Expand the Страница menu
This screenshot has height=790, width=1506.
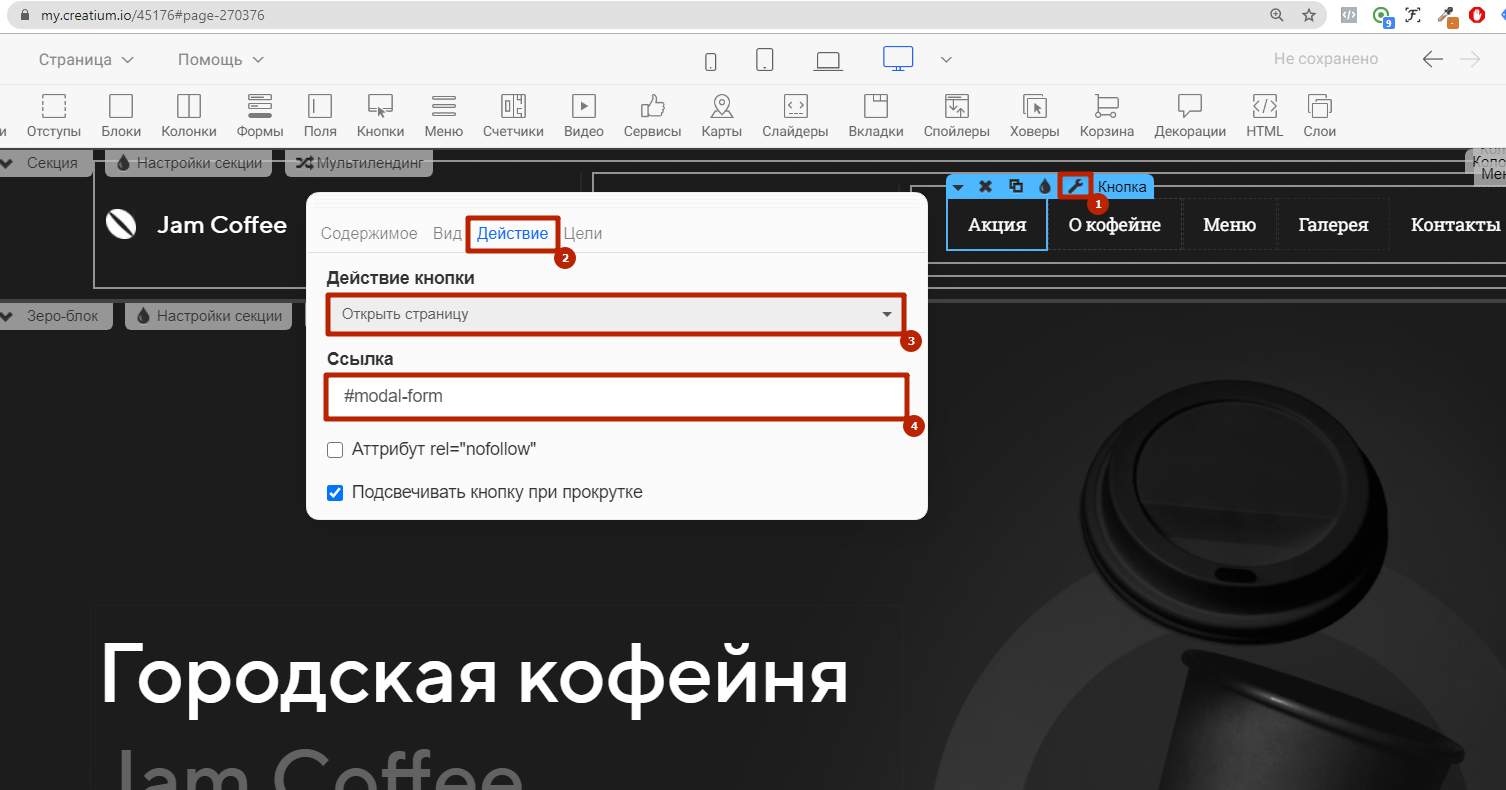[86, 60]
